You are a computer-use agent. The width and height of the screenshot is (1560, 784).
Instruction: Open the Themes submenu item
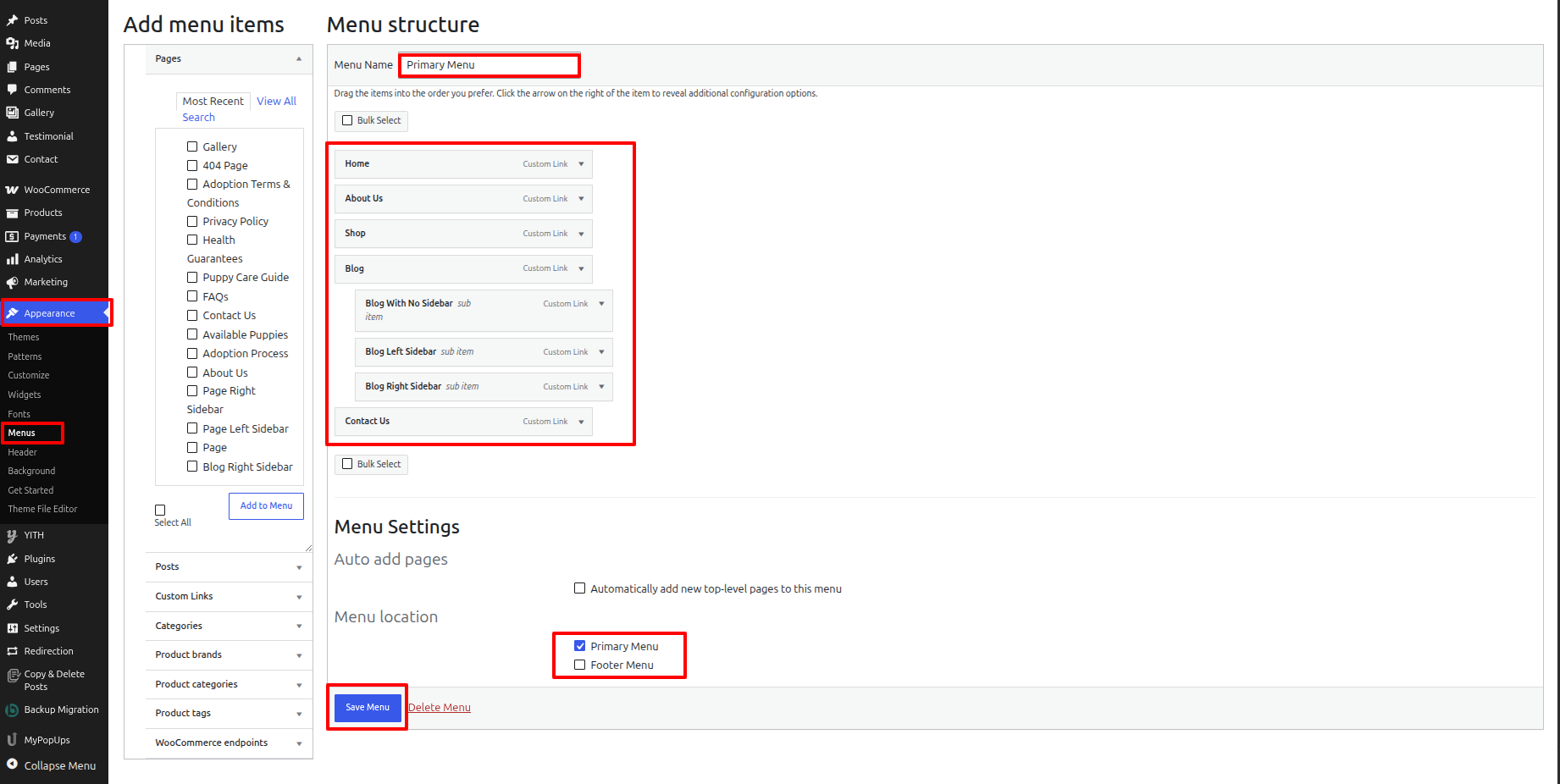tap(24, 337)
